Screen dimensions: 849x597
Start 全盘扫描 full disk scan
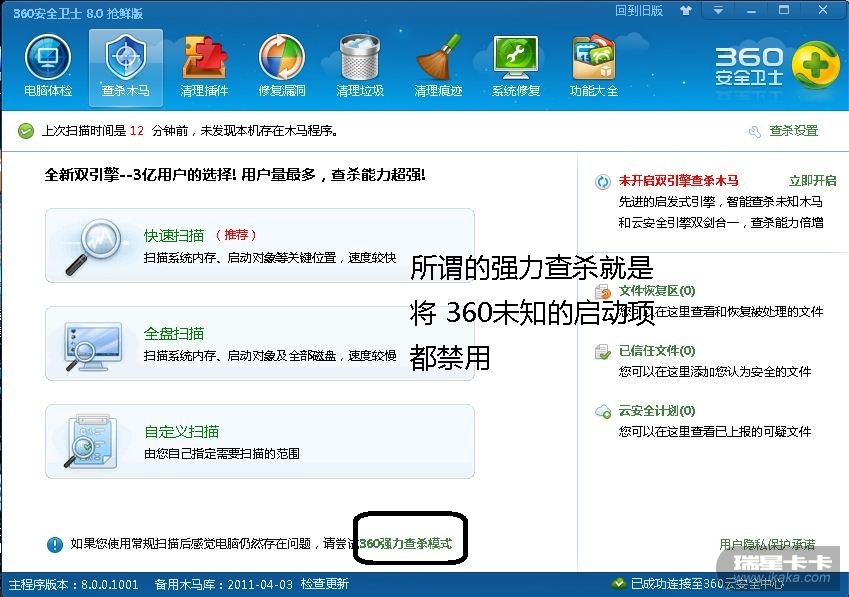260,344
